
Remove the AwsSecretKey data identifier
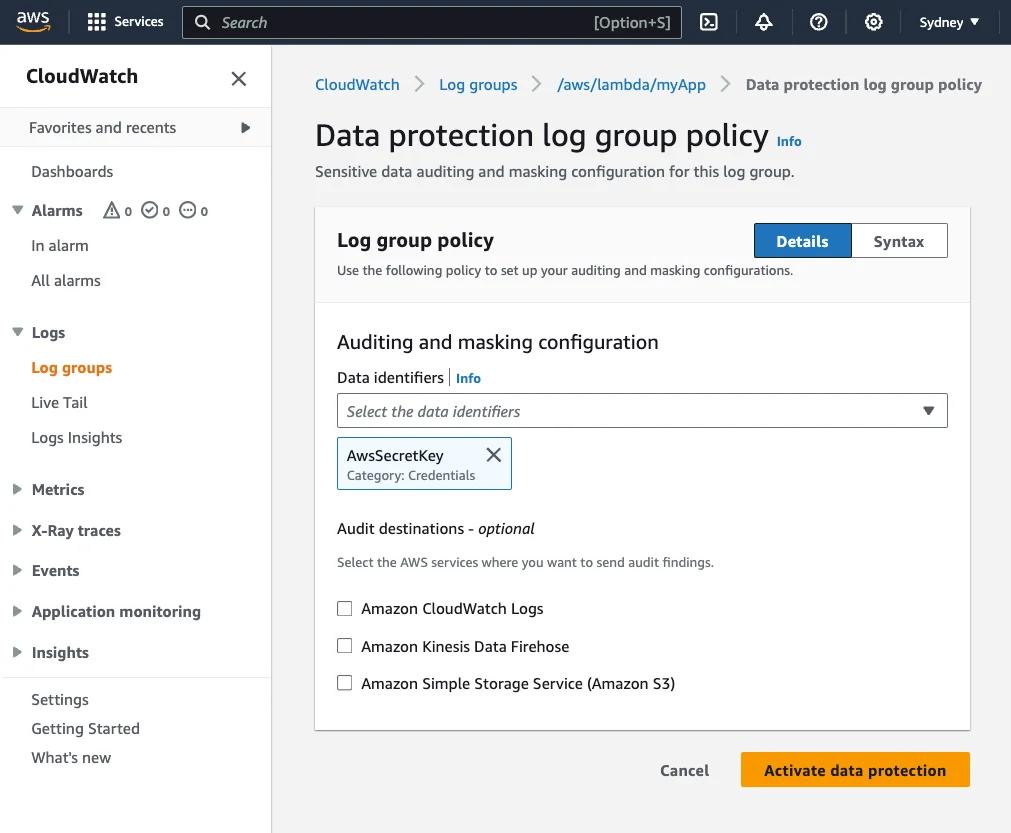[x=493, y=454]
